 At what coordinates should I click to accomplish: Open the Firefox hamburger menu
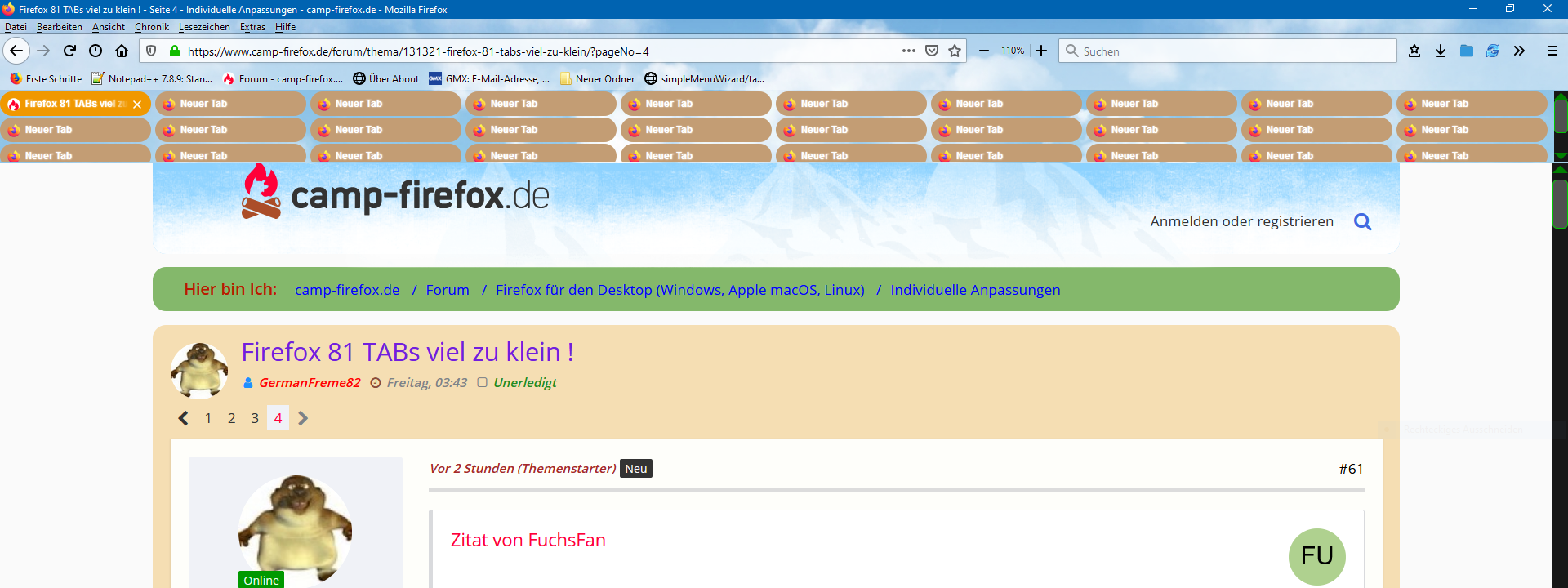coord(1552,51)
